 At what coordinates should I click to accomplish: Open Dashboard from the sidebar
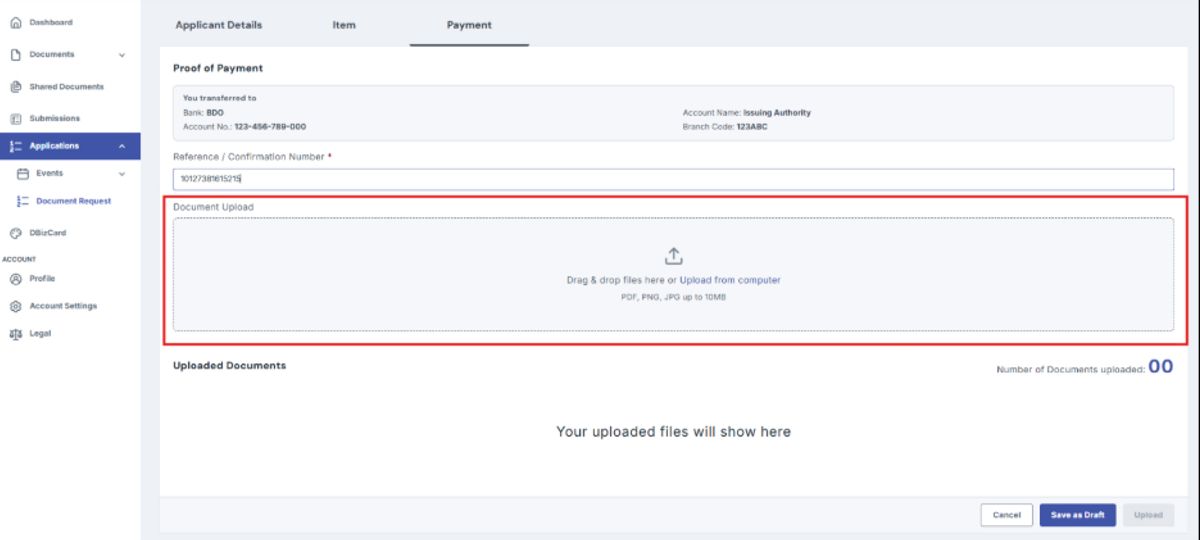pyautogui.click(x=51, y=22)
